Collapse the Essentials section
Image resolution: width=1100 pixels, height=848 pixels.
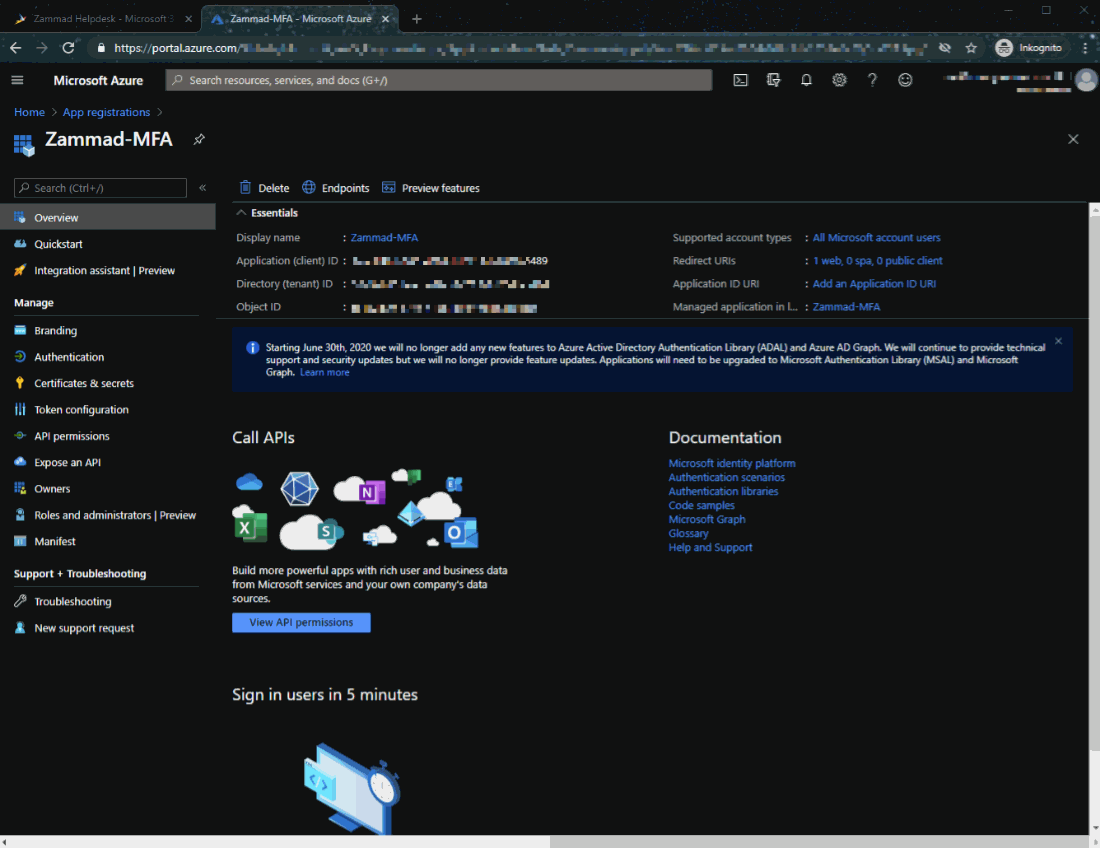tap(267, 213)
